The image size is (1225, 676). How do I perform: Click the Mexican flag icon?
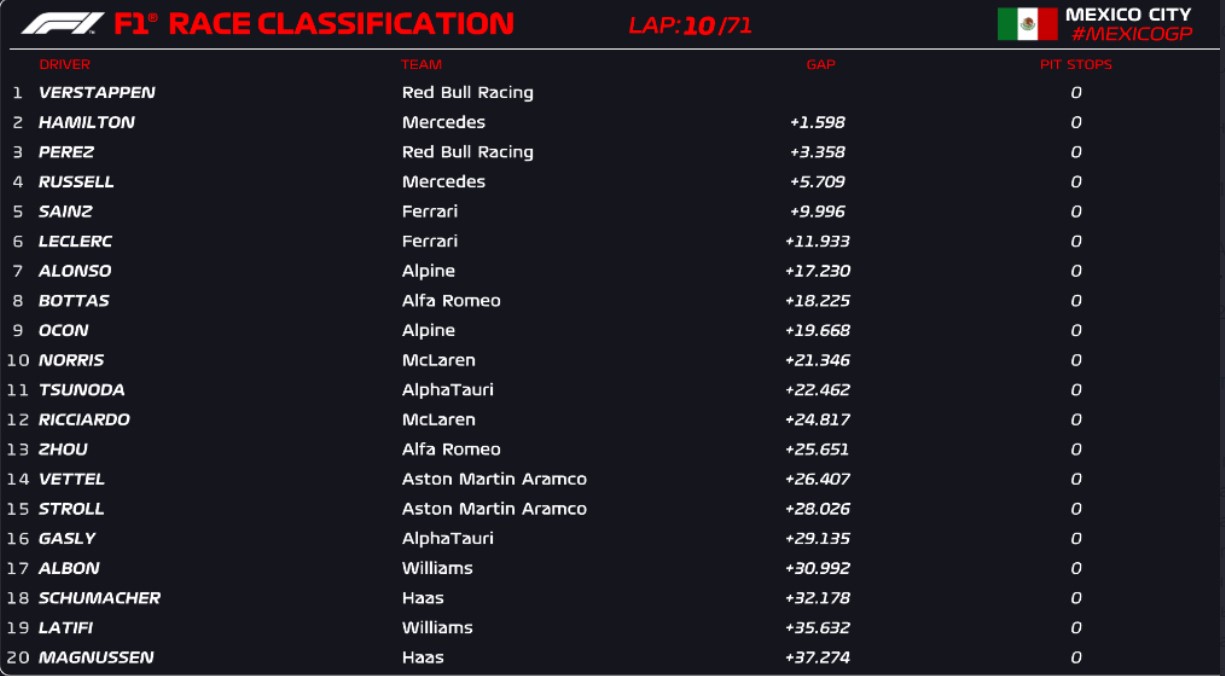pyautogui.click(x=1027, y=24)
